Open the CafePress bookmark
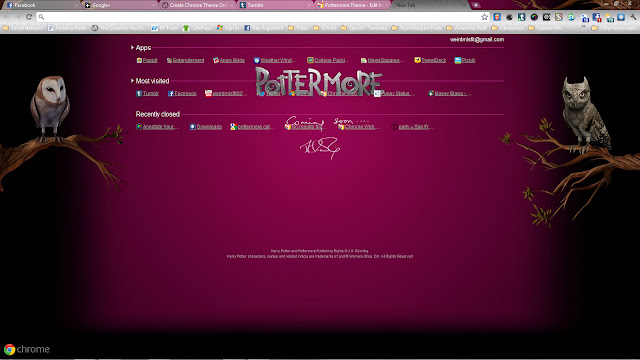640x360 pixels. [197, 28]
